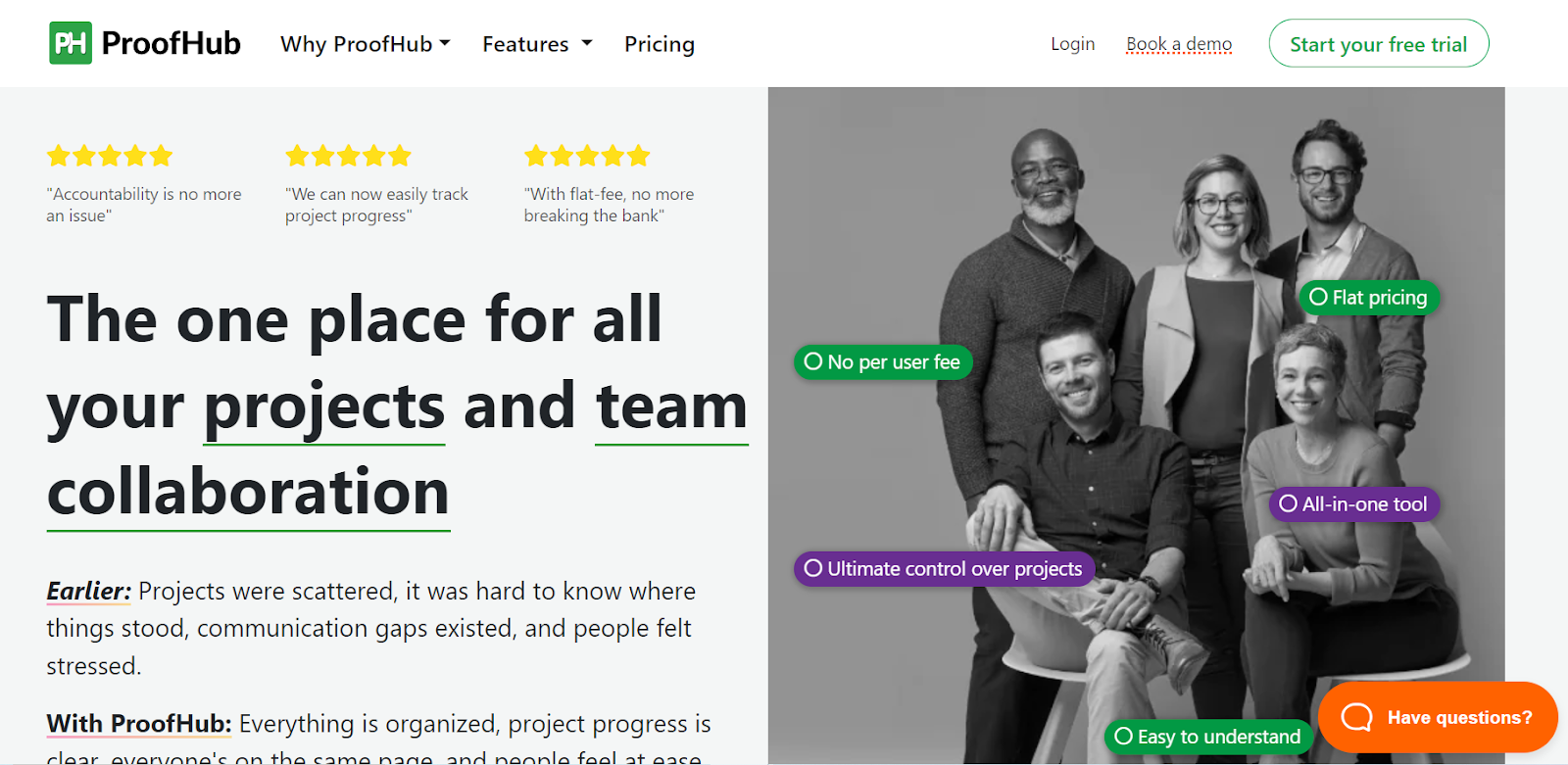This screenshot has width=1568, height=765.
Task: Open the Book a demo link
Action: click(x=1179, y=44)
